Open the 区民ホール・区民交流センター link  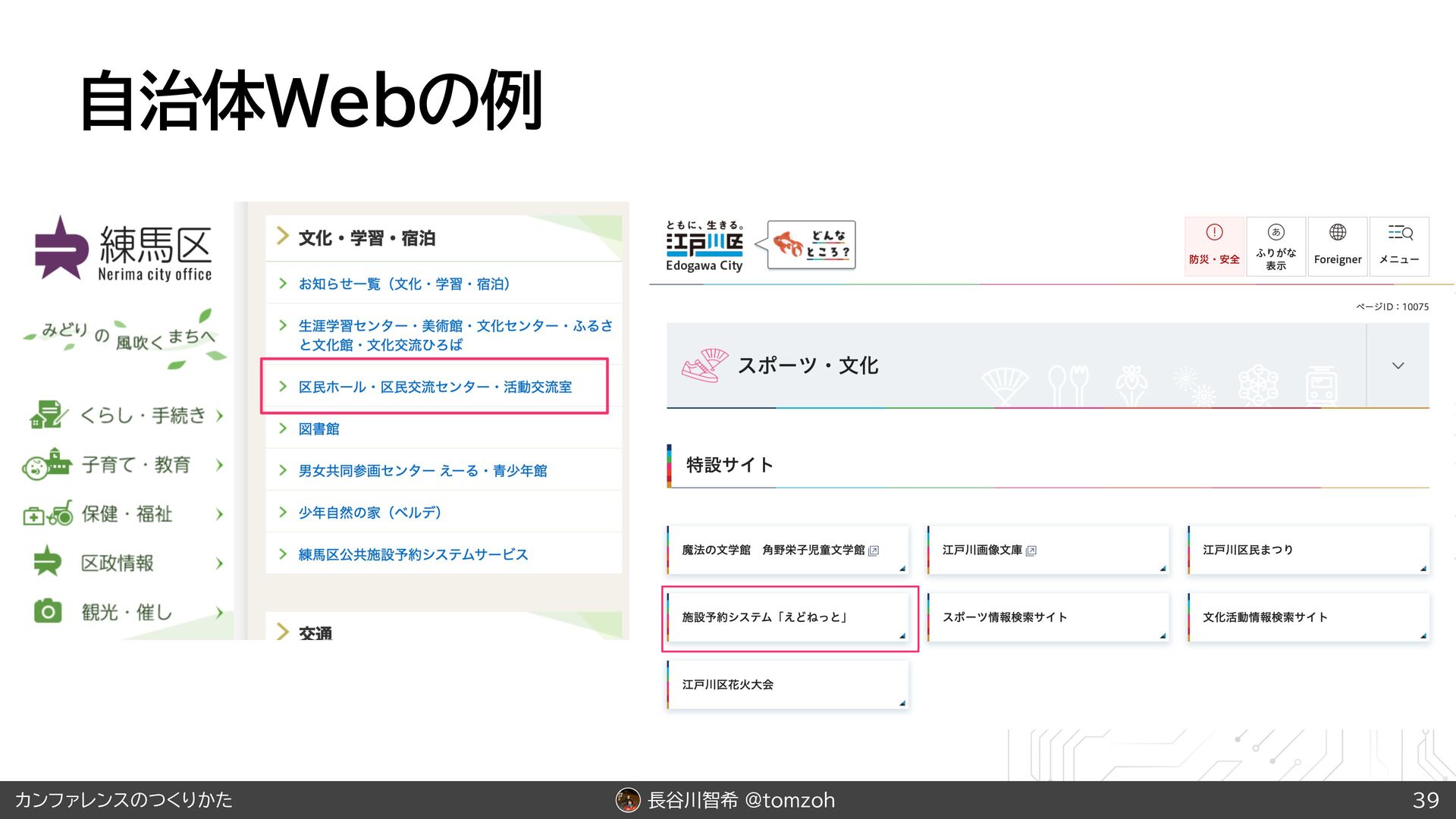[x=435, y=387]
